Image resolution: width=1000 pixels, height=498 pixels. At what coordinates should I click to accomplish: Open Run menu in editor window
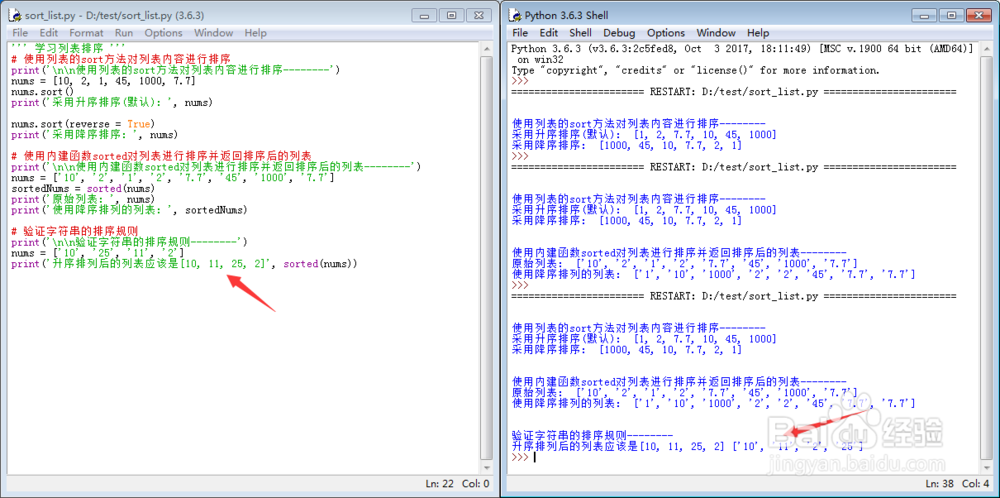point(124,33)
